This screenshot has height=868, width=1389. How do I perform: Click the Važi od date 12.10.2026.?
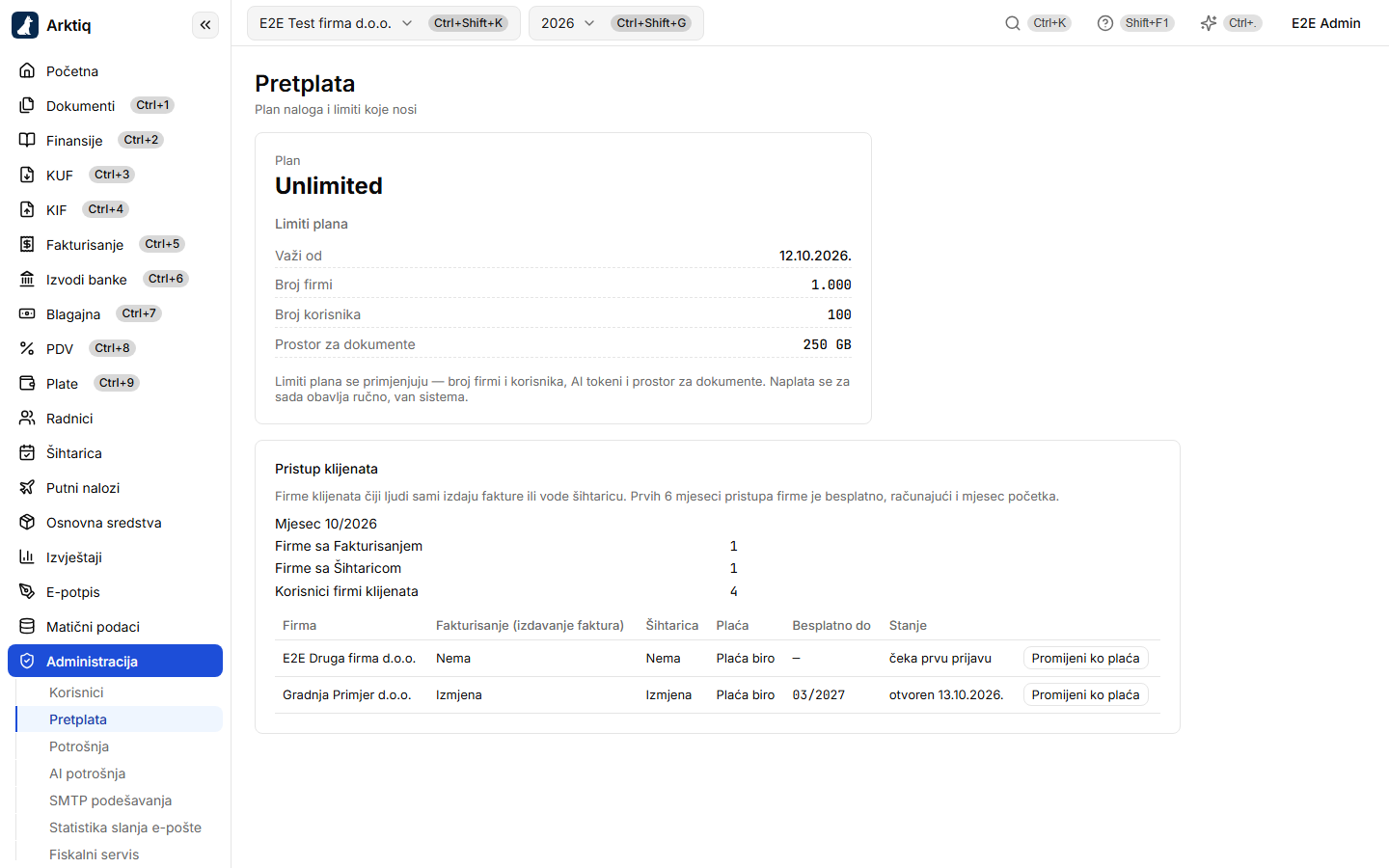coord(815,256)
